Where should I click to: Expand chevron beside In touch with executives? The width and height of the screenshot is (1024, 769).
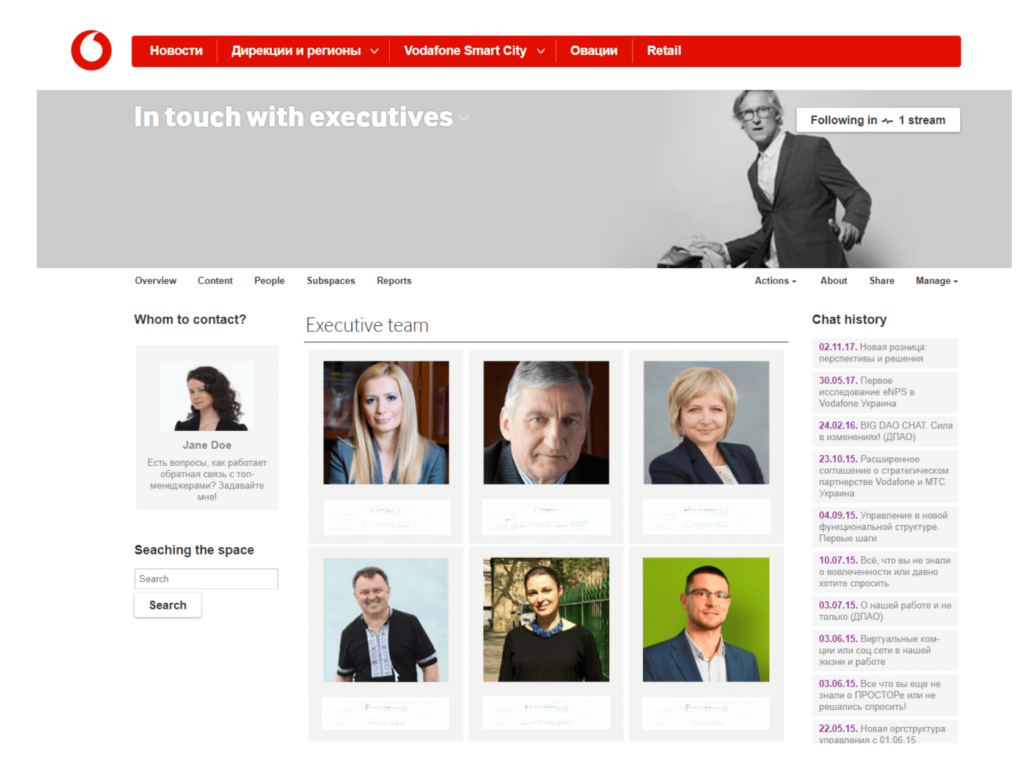tap(464, 118)
